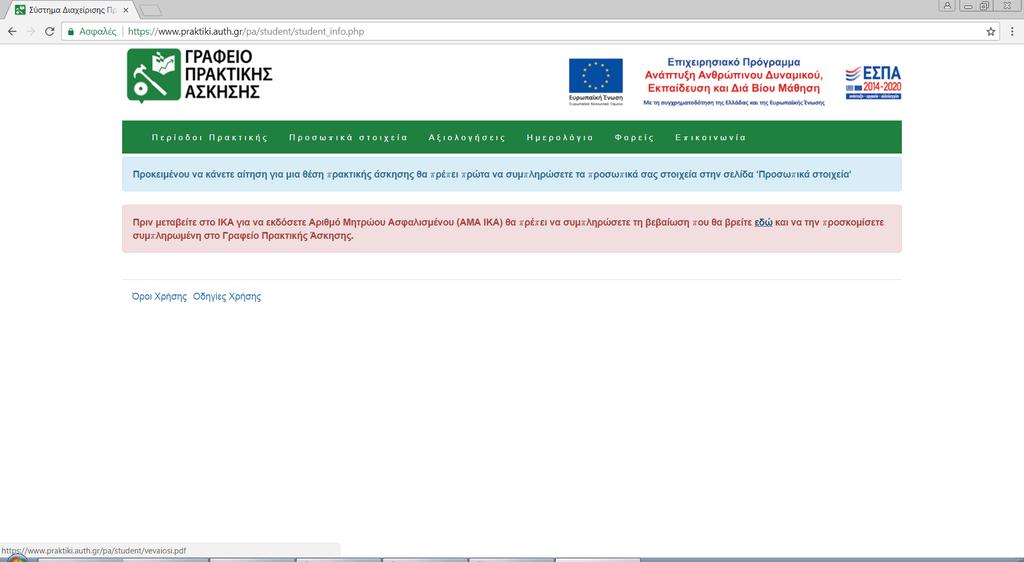This screenshot has height=562, width=1024.
Task: Click the Γραφείο Πρακτικής Άσκησης logo
Action: click(200, 75)
